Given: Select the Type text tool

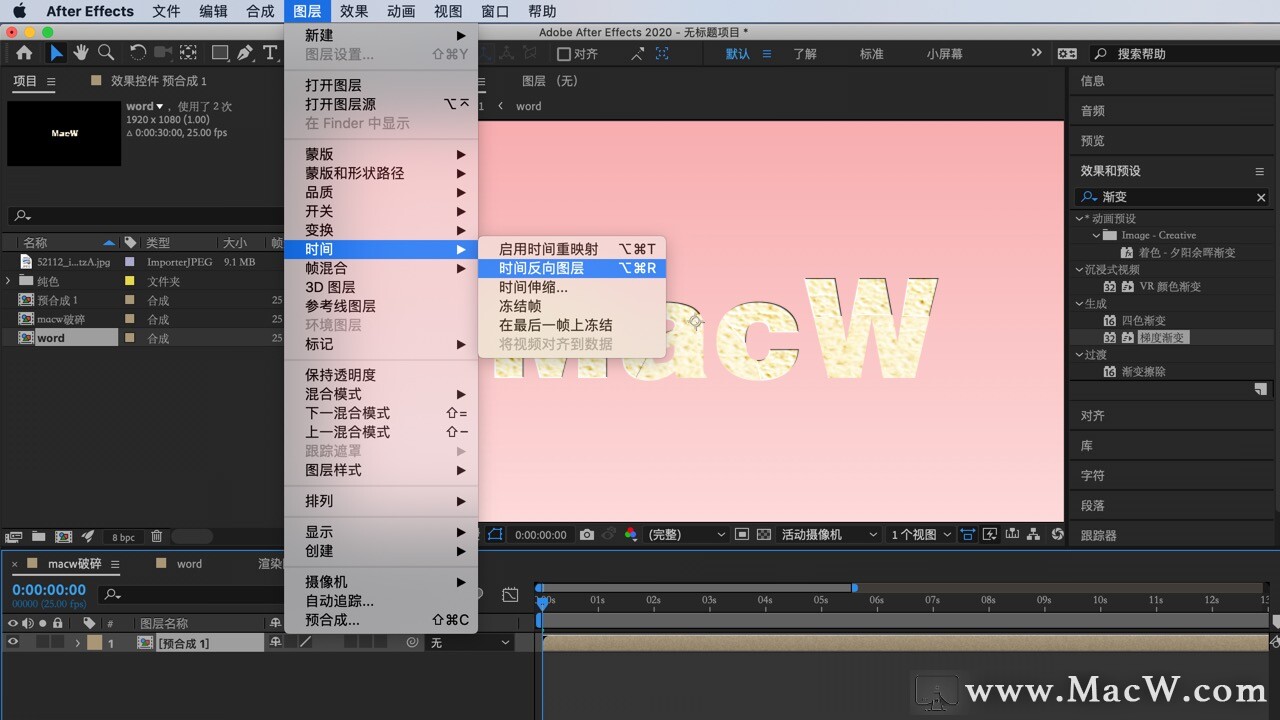Looking at the screenshot, I should tap(270, 53).
